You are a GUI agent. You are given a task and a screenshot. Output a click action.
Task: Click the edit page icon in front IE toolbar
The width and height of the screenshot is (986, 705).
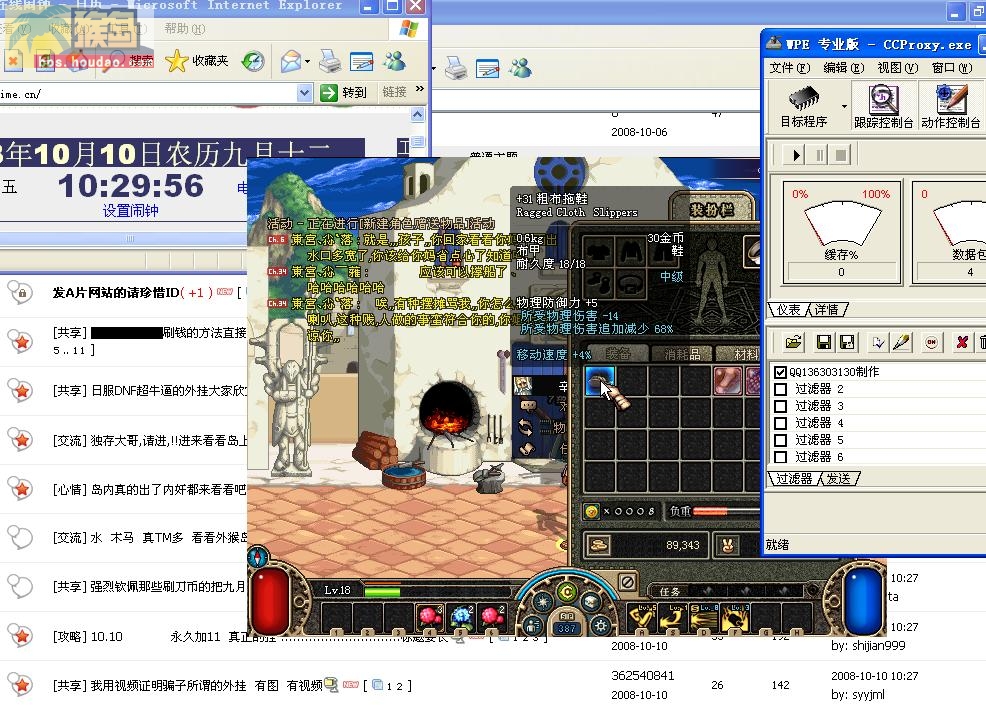click(x=362, y=61)
